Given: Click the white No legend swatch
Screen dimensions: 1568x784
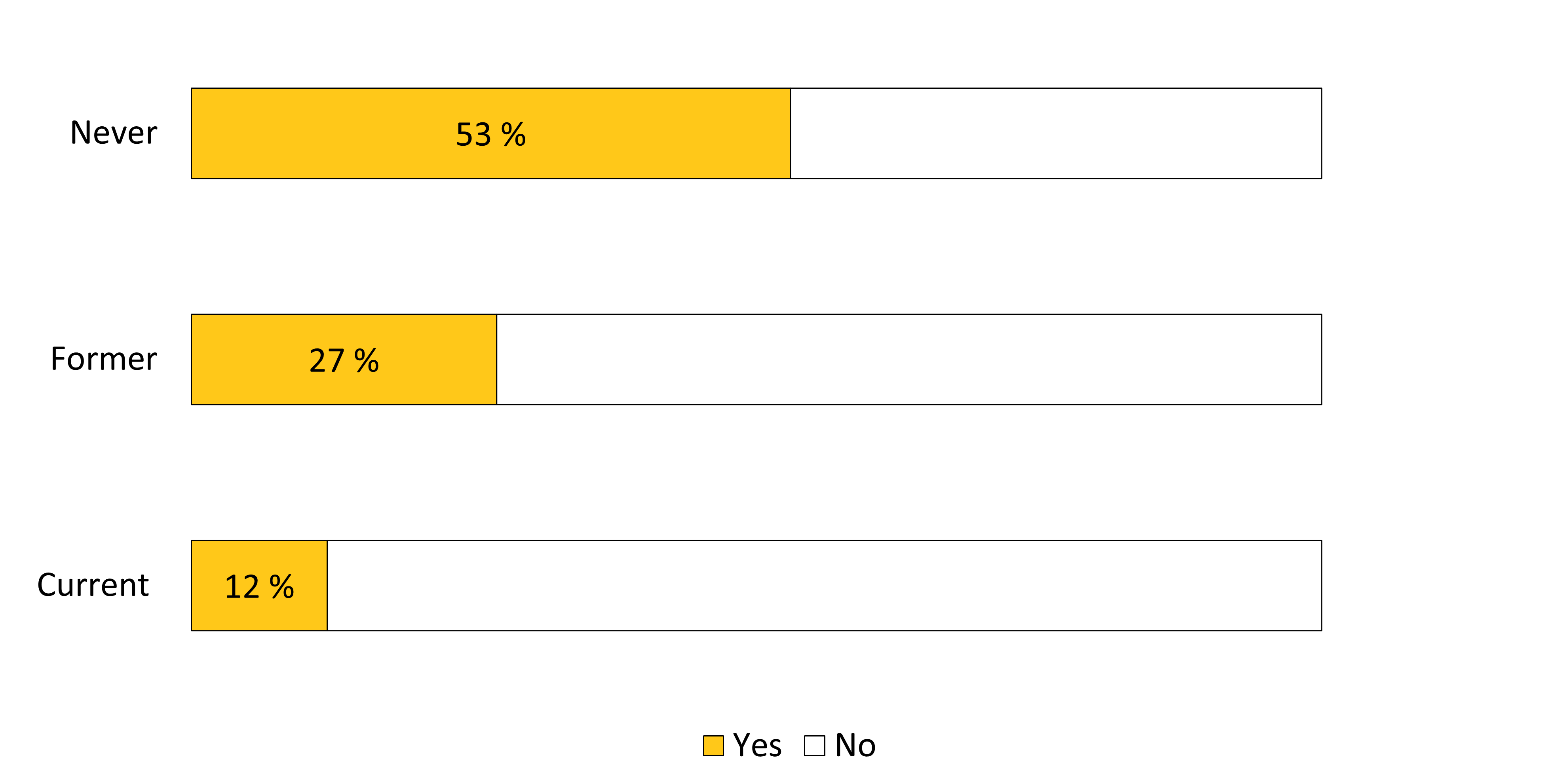Looking at the screenshot, I should click(814, 746).
